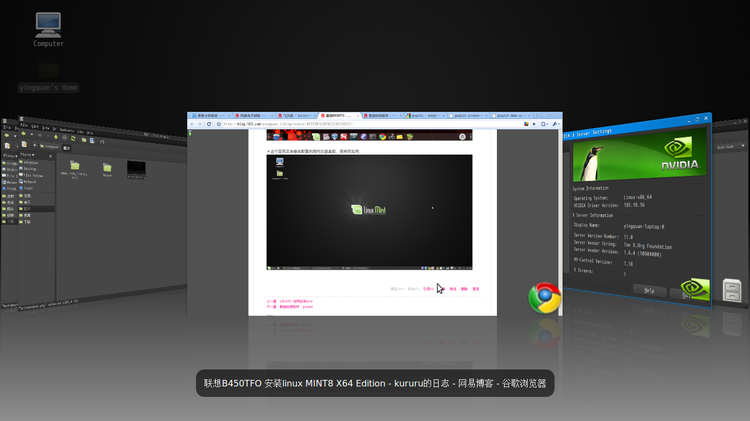The image size is (750, 421).
Task: Open the second green folder in file manager
Action: [x=107, y=167]
